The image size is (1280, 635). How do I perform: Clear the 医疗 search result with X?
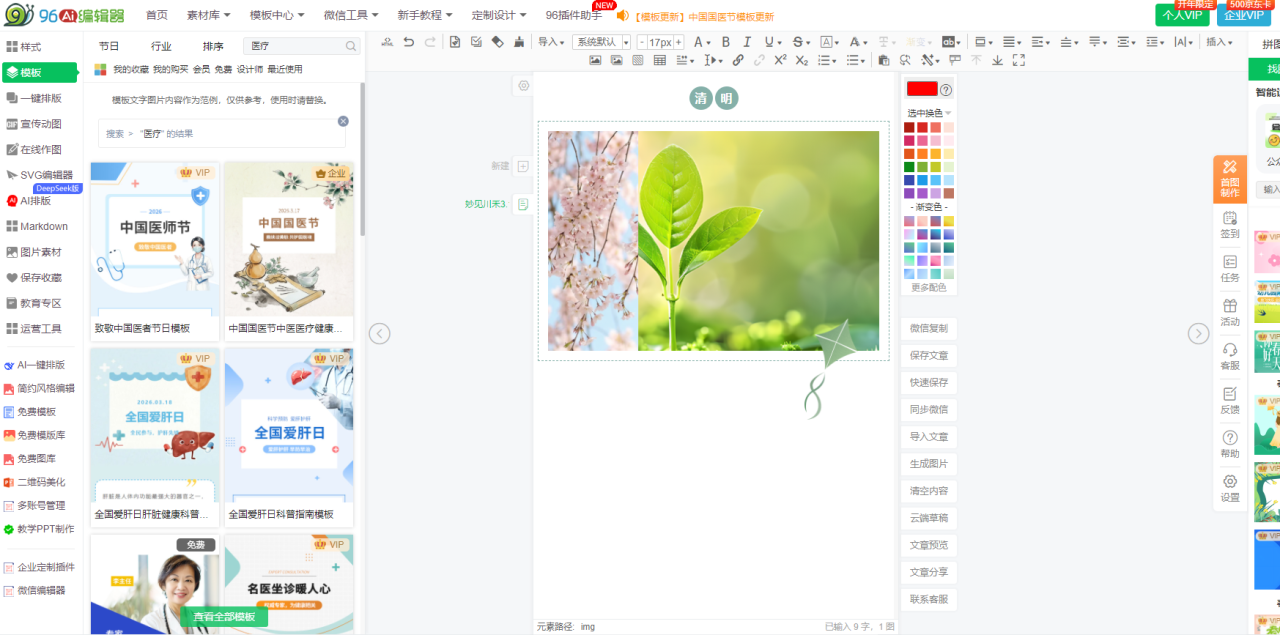click(343, 121)
